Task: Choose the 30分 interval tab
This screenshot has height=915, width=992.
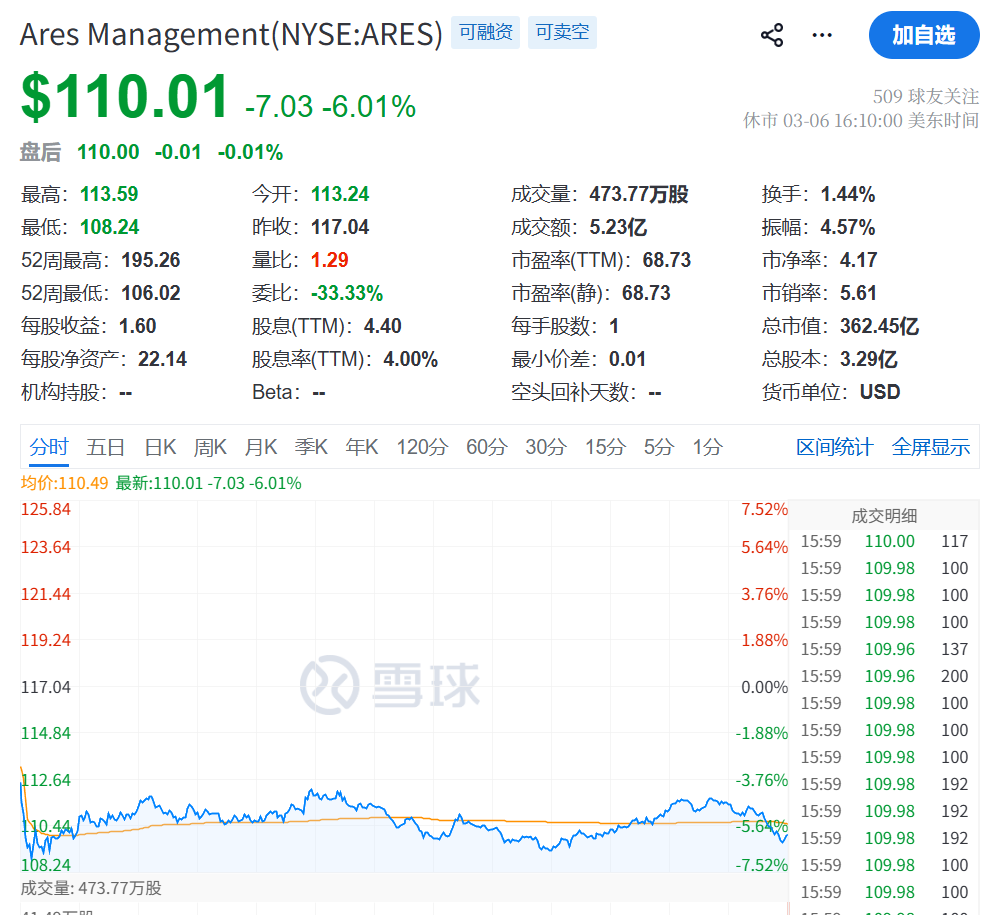Action: point(545,447)
